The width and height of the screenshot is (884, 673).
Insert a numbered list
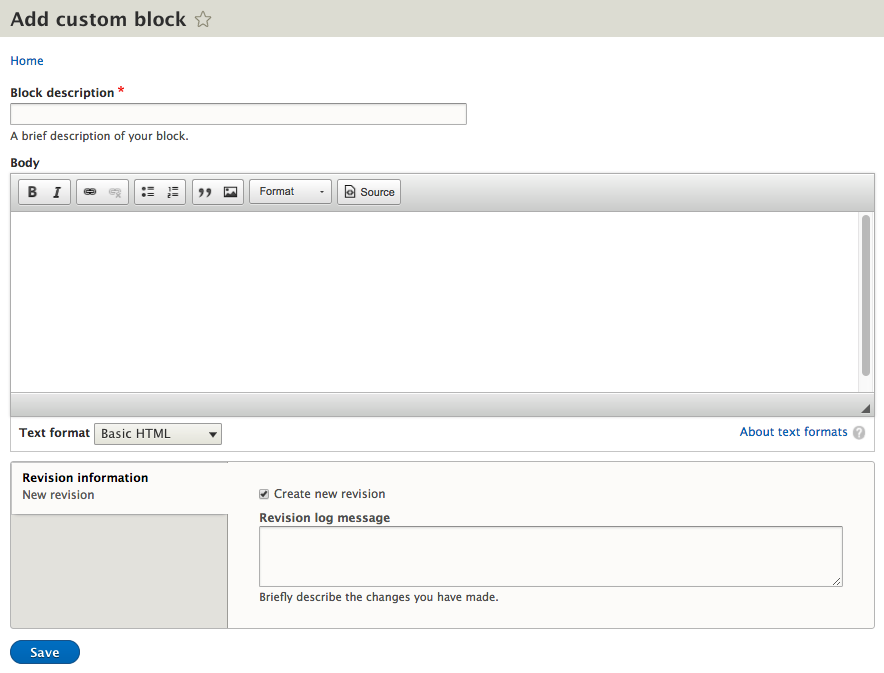(173, 192)
